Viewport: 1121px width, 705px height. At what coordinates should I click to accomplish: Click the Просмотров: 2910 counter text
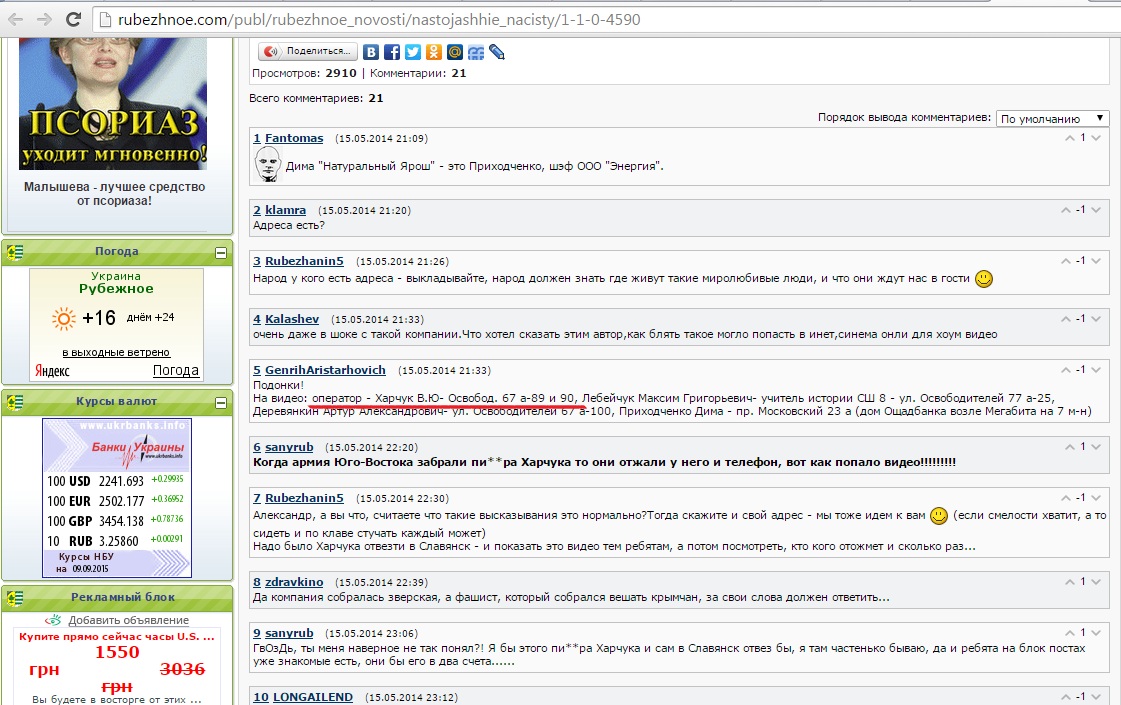point(304,73)
